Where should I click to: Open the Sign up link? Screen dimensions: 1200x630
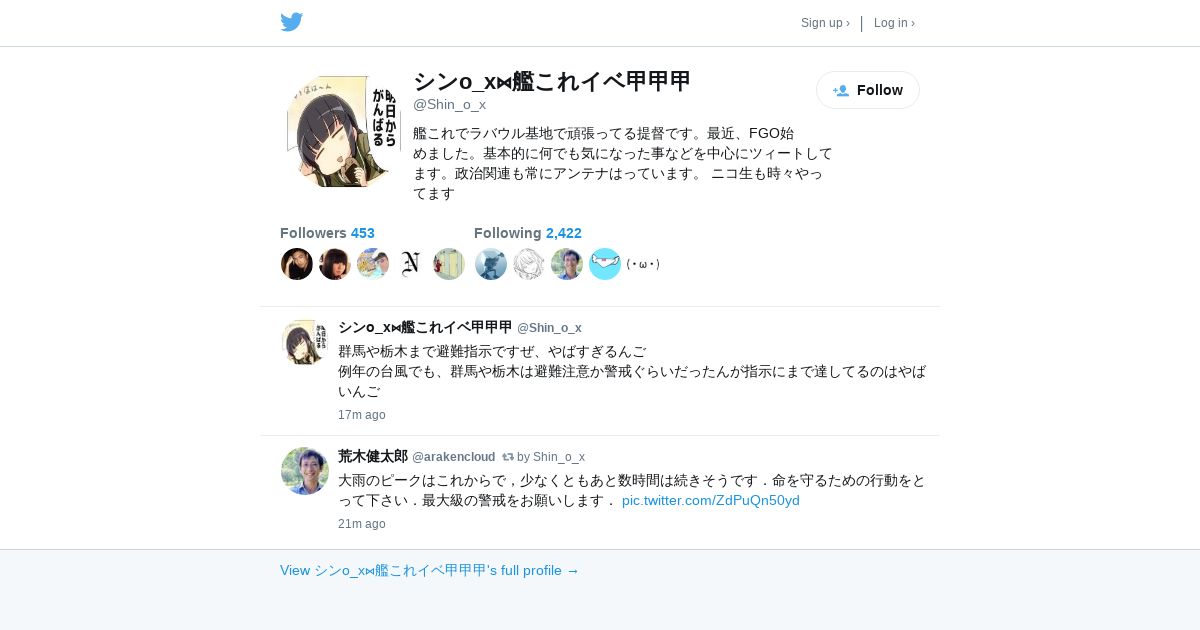pyautogui.click(x=825, y=23)
